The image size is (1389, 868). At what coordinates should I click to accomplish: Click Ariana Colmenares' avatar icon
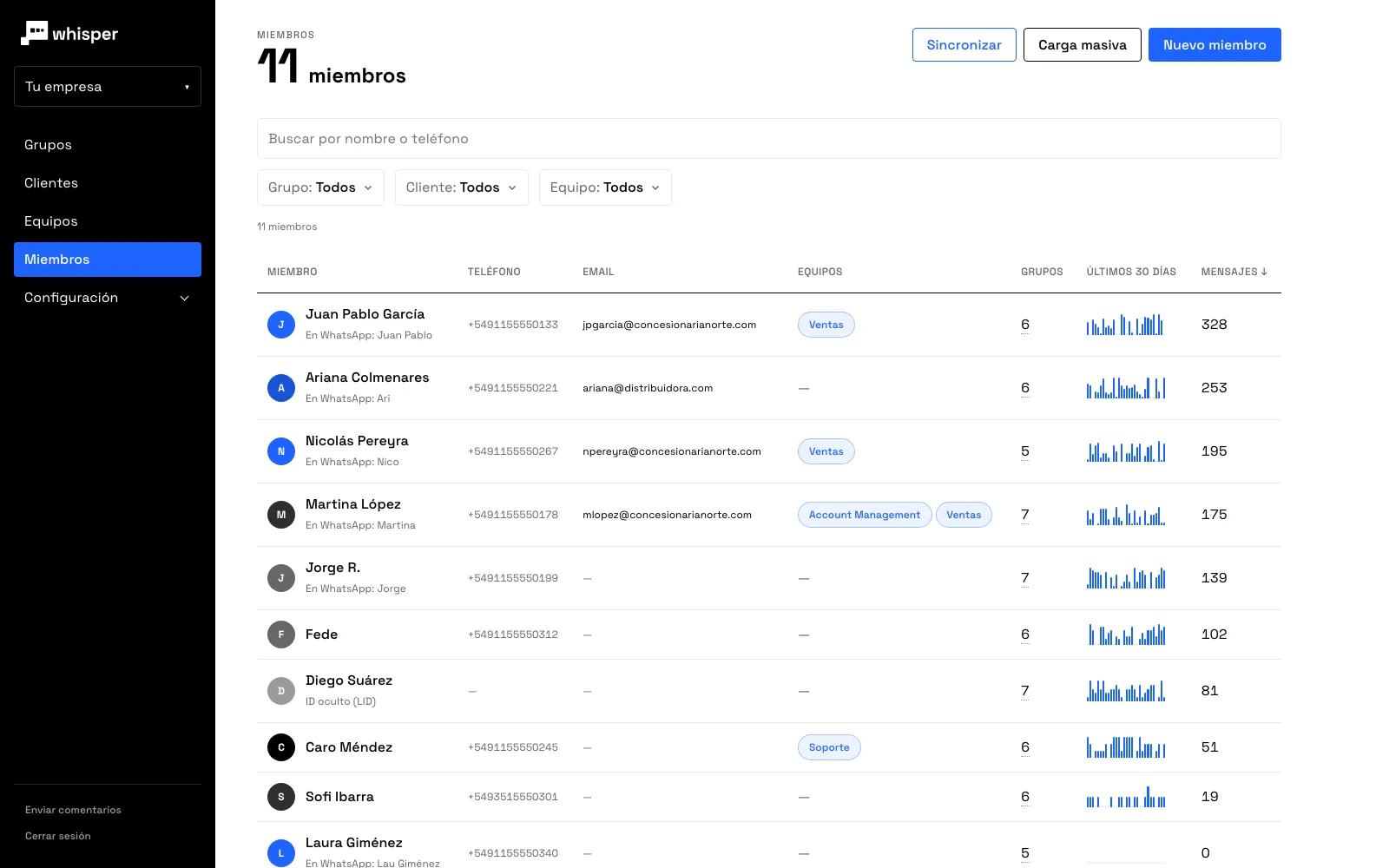(x=281, y=388)
